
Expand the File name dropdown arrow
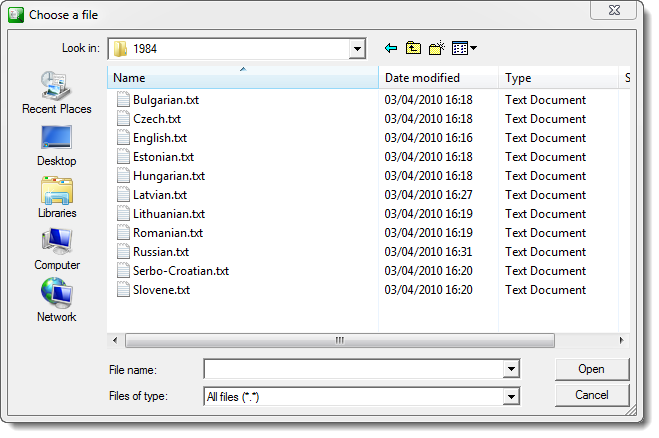tap(511, 370)
